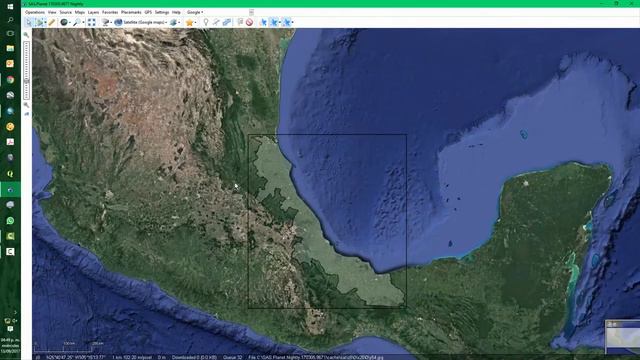The height and width of the screenshot is (360, 640).
Task: Click the minimap thumbnail in bottom-right corner
Action: (623, 337)
